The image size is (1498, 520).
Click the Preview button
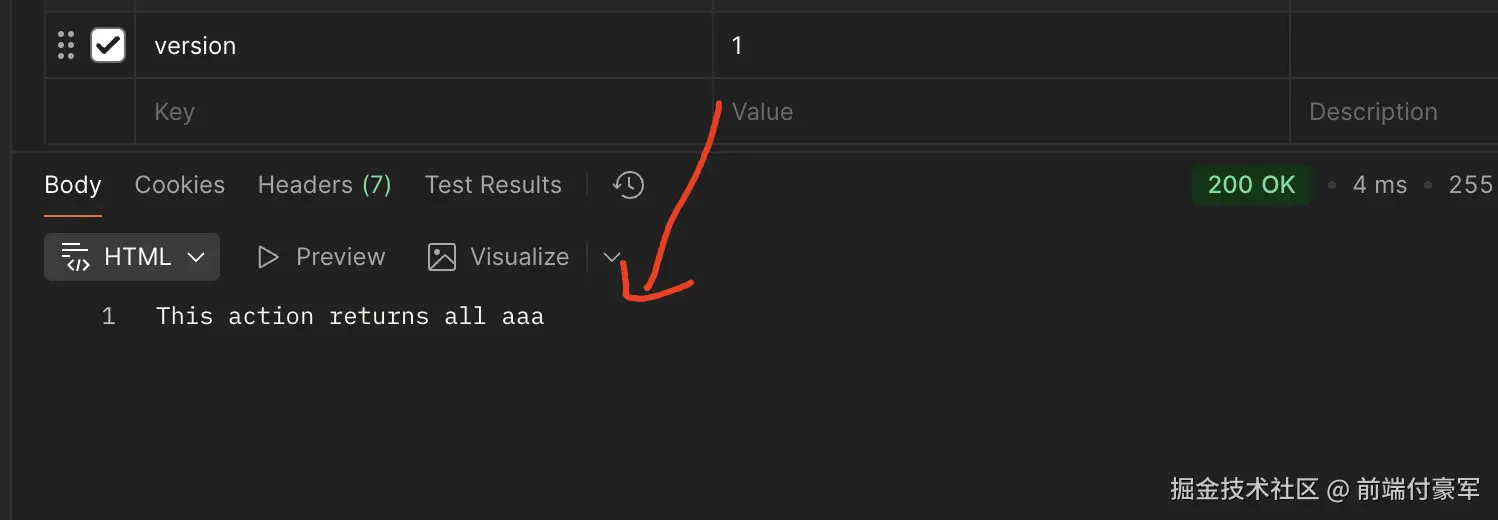[x=321, y=257]
